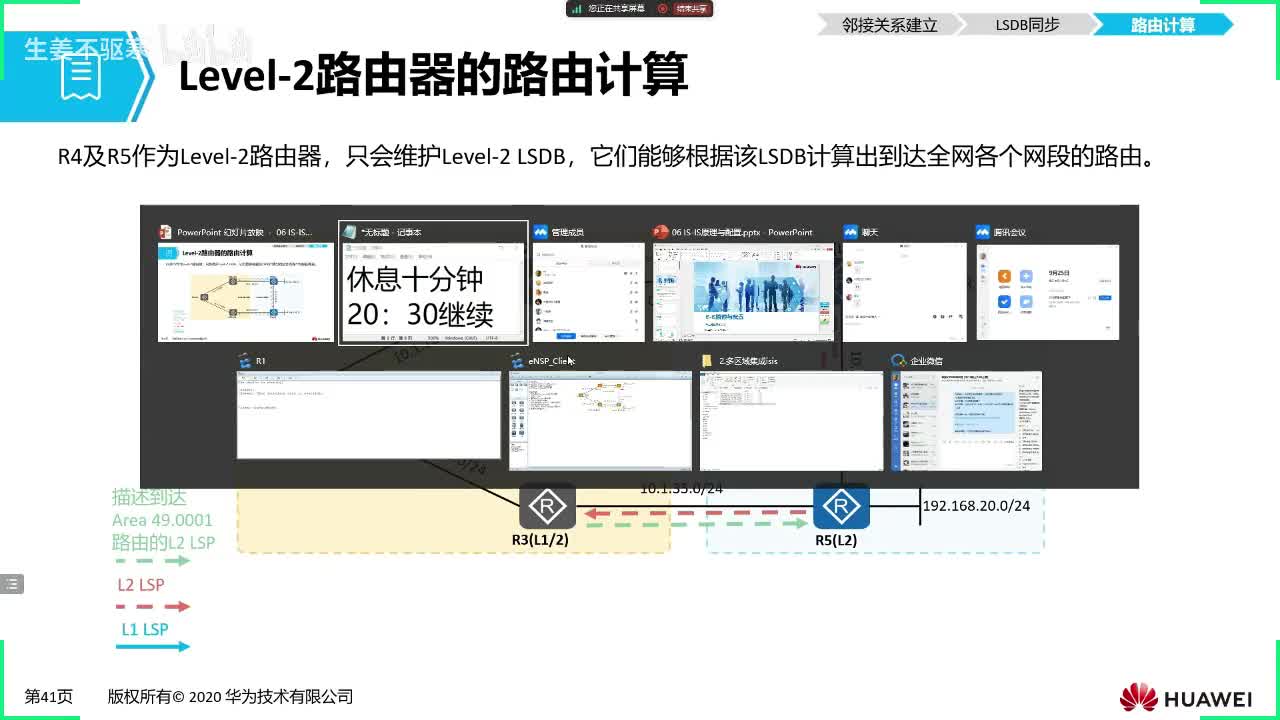The image size is (1280, 720).
Task: Open the 管理成员 window thumbnail
Action: pos(587,291)
